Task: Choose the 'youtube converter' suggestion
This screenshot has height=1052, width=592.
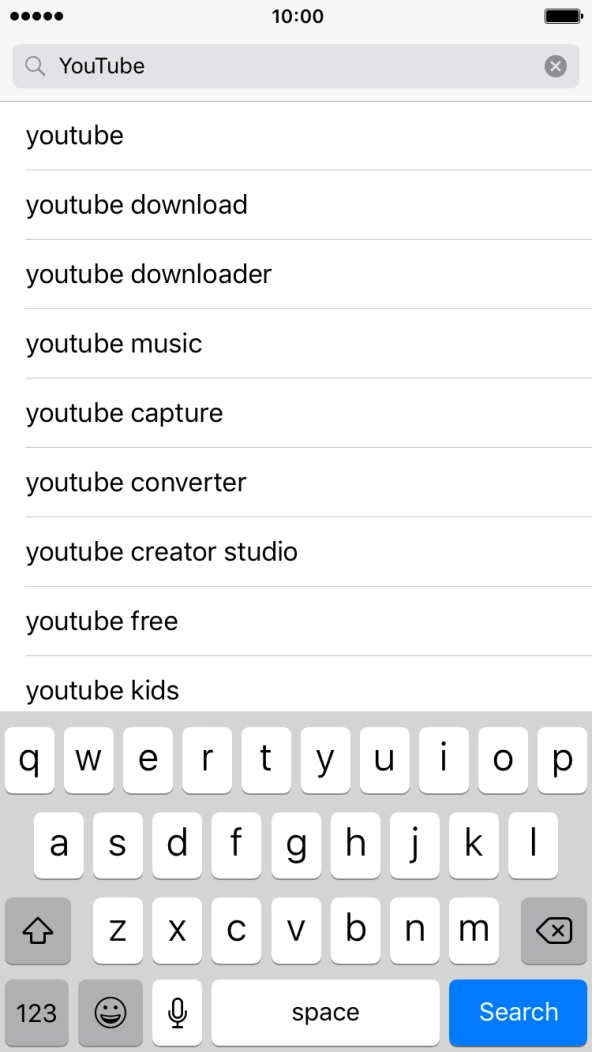Action: tap(135, 482)
